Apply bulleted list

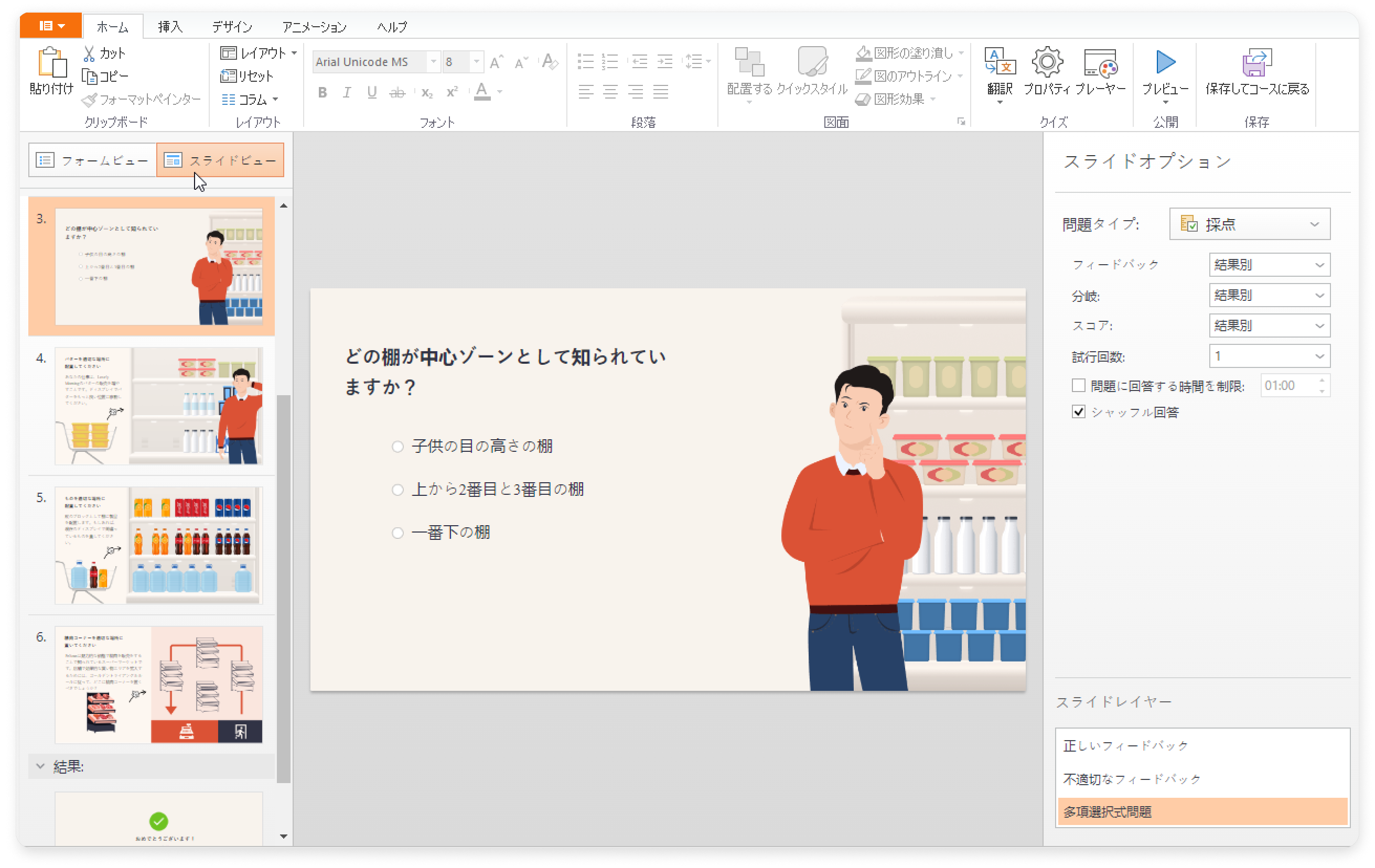pos(586,61)
